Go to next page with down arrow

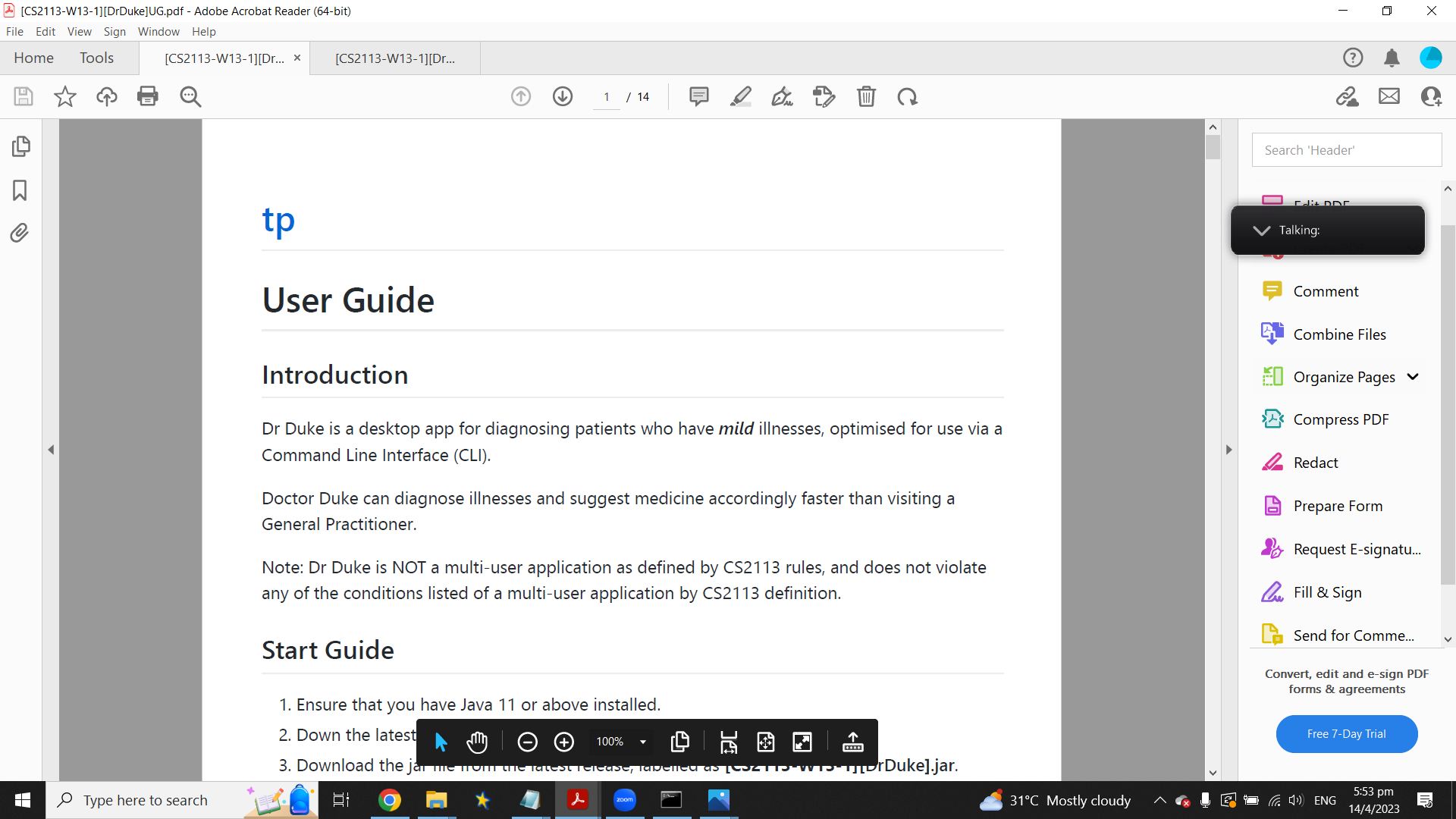pos(563,96)
